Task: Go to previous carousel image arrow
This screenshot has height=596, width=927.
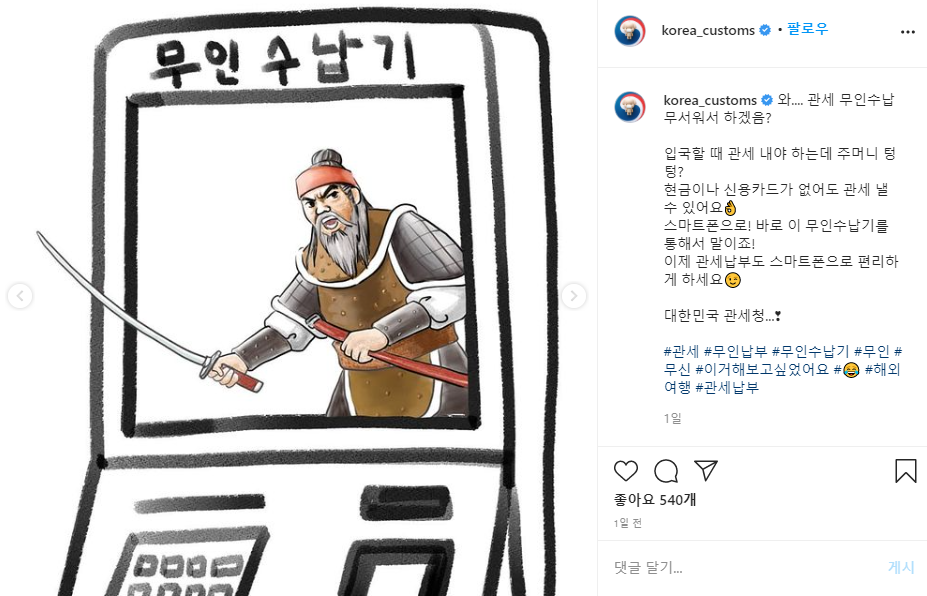Action: click(20, 296)
